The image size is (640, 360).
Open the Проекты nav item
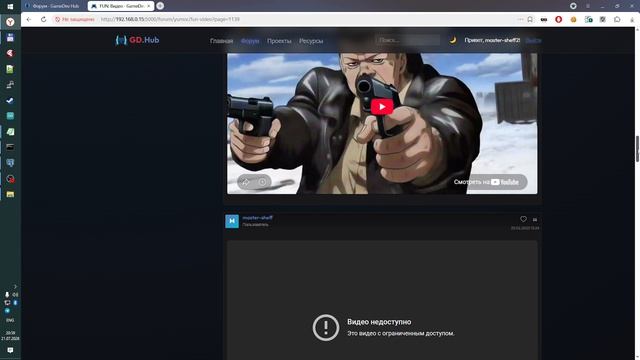279,41
